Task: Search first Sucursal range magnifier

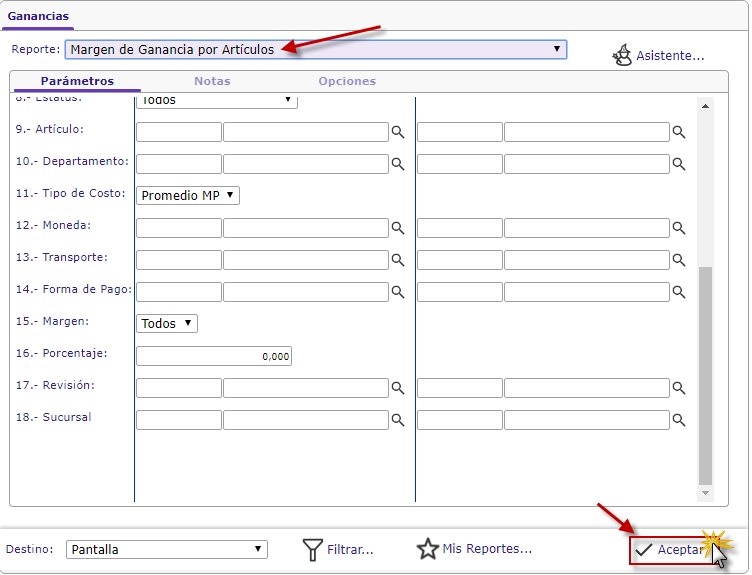Action: tap(398, 420)
